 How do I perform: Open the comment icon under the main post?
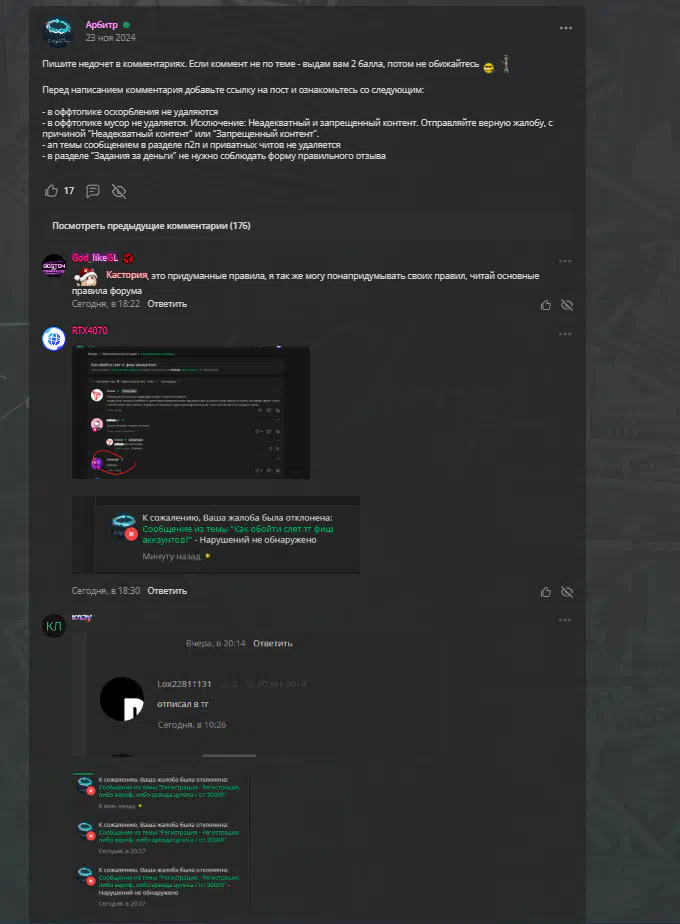93,191
